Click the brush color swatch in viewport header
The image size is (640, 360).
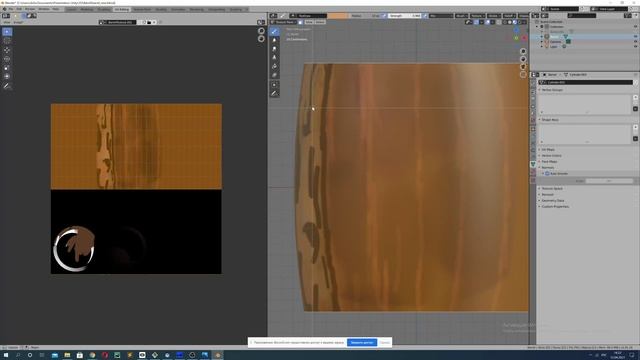click(x=338, y=16)
